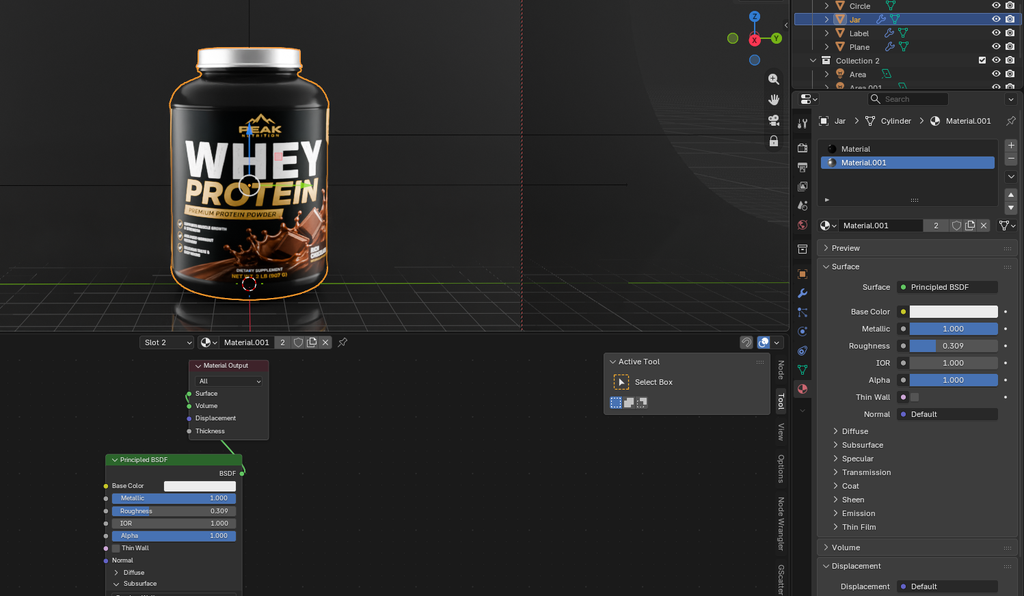Duplicate material icon in Properties panel
Screen dimensions: 1024x596
pyautogui.click(x=970, y=225)
